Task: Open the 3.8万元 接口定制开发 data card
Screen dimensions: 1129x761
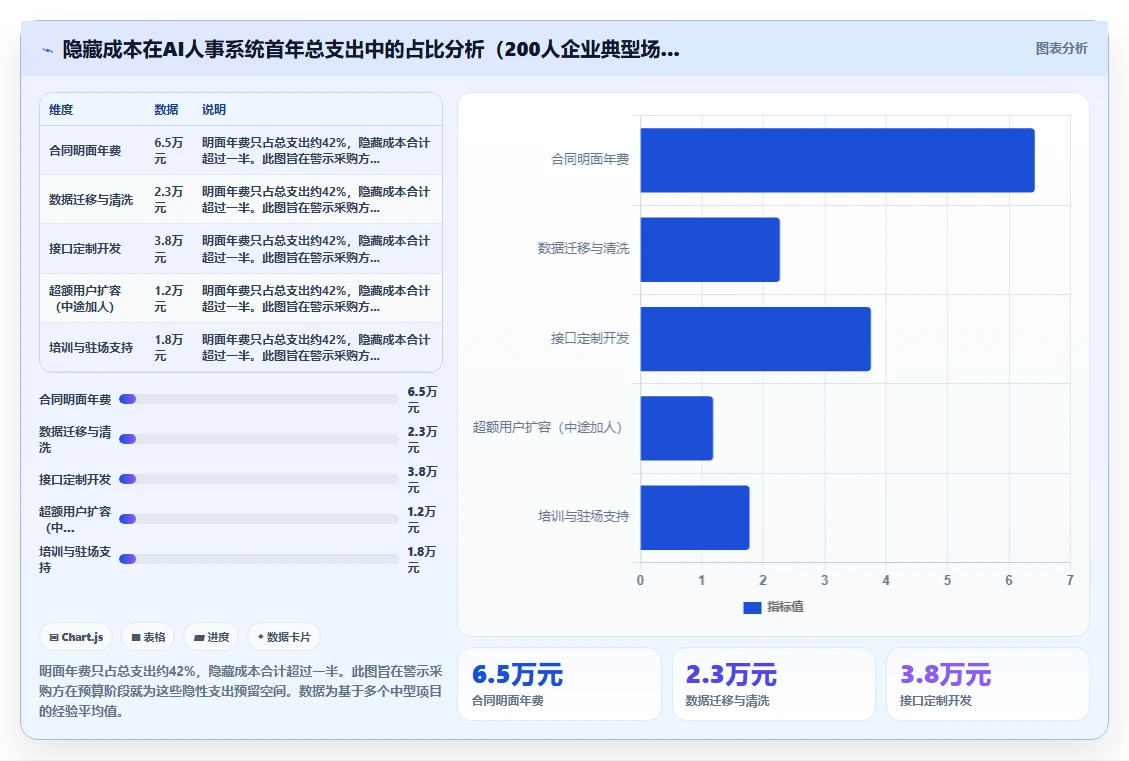Action: pos(987,684)
